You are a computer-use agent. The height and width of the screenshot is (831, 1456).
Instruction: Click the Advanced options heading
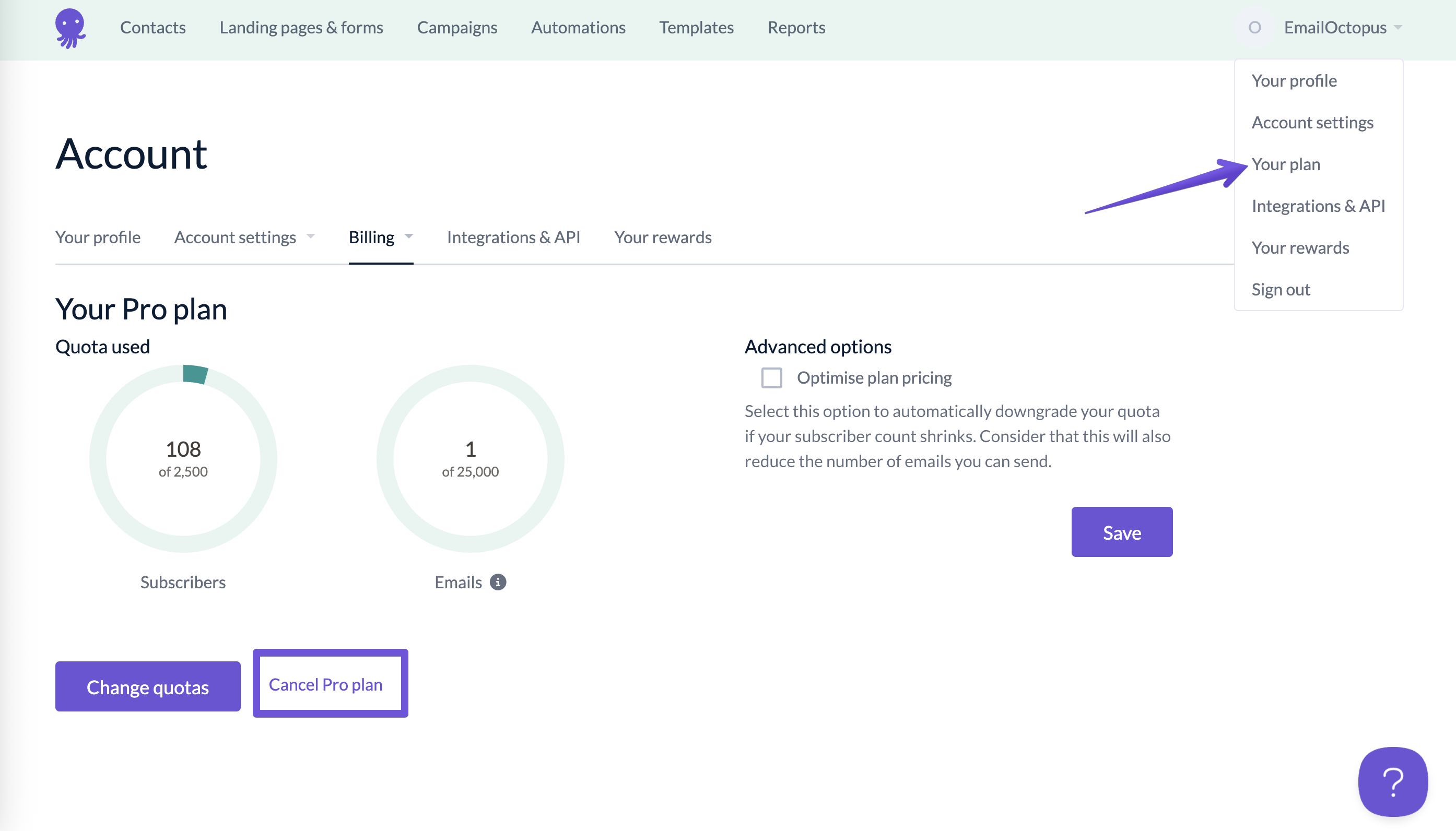point(818,347)
